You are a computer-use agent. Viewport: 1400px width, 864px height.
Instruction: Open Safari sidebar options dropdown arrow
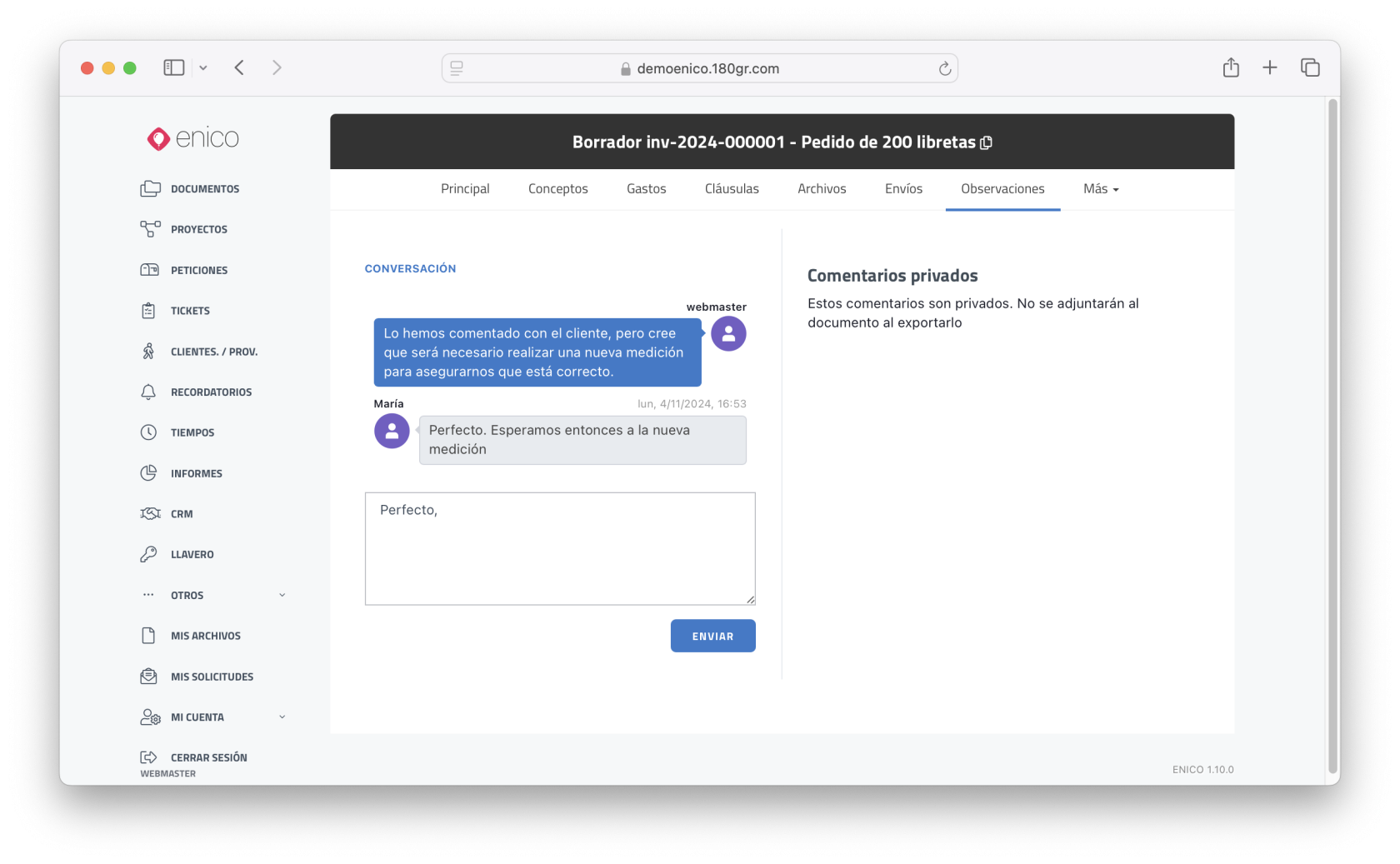click(202, 68)
